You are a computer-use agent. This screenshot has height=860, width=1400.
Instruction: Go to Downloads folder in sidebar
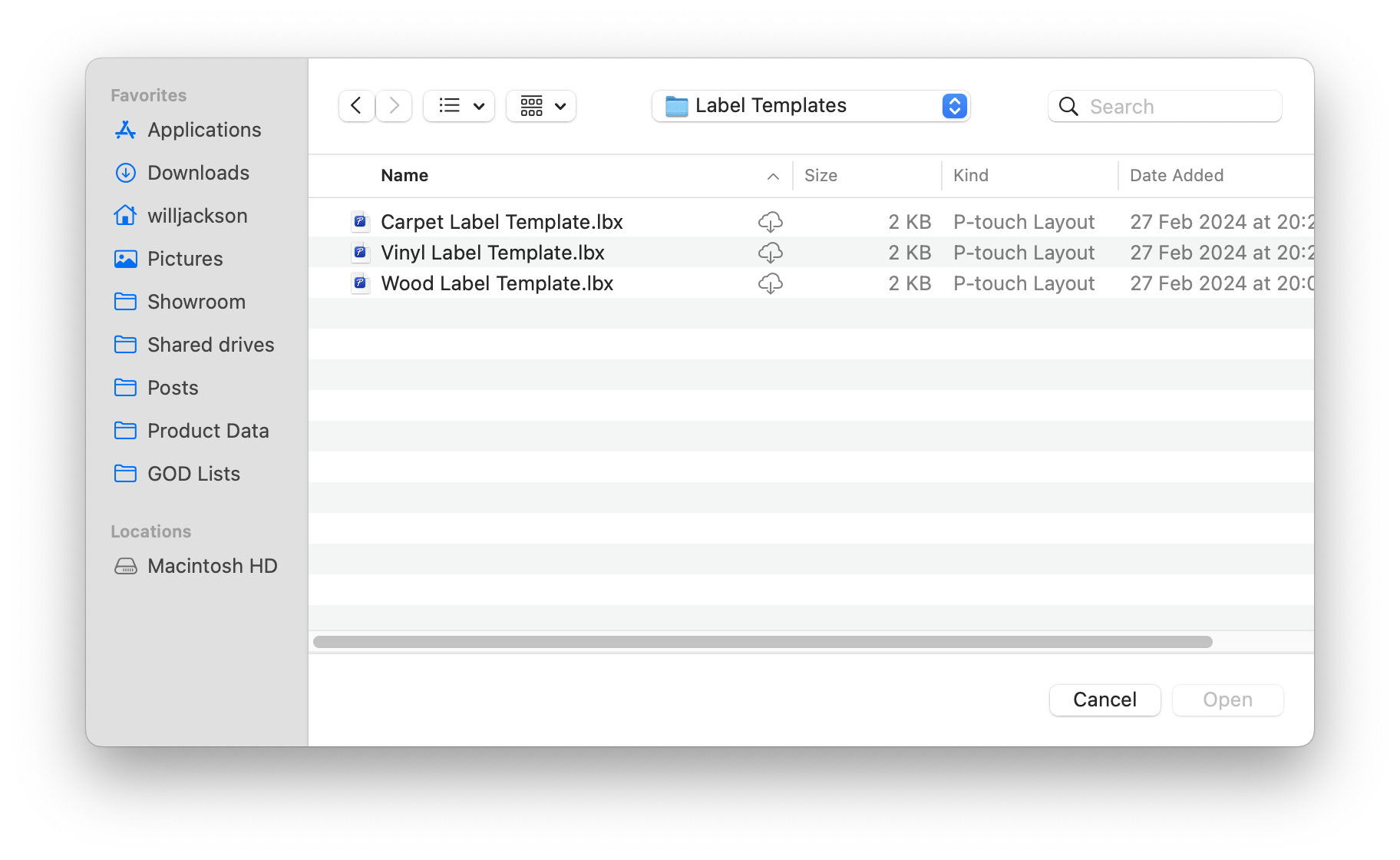[x=198, y=173]
